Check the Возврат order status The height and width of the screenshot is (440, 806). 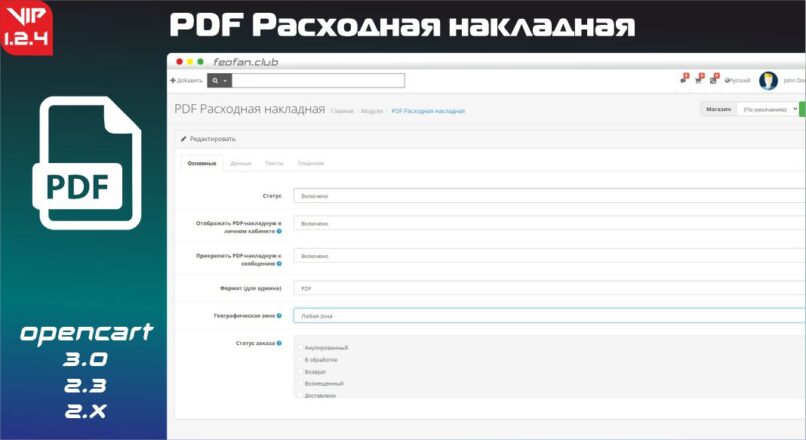coord(300,372)
